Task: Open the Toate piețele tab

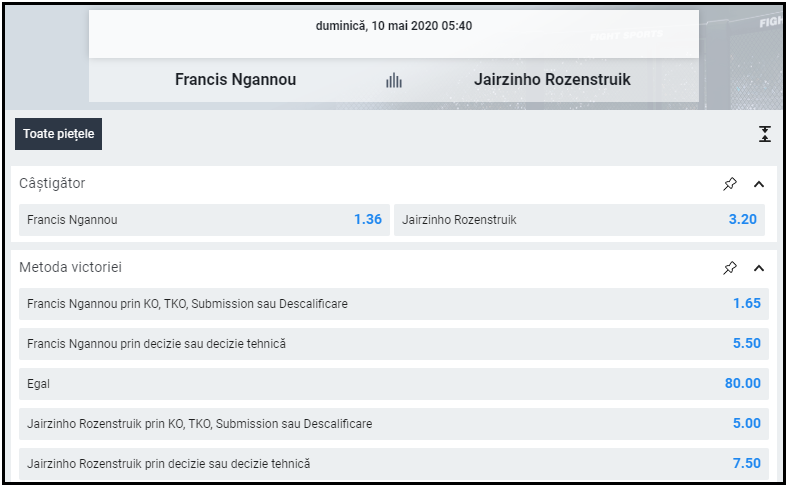Action: pyautogui.click(x=58, y=134)
